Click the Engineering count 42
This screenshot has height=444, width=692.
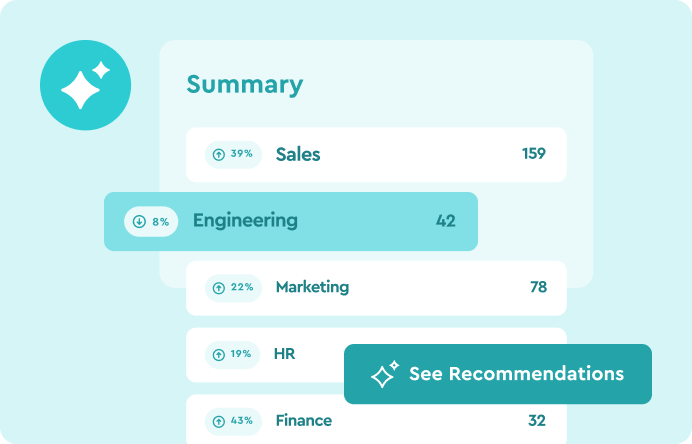coord(446,221)
